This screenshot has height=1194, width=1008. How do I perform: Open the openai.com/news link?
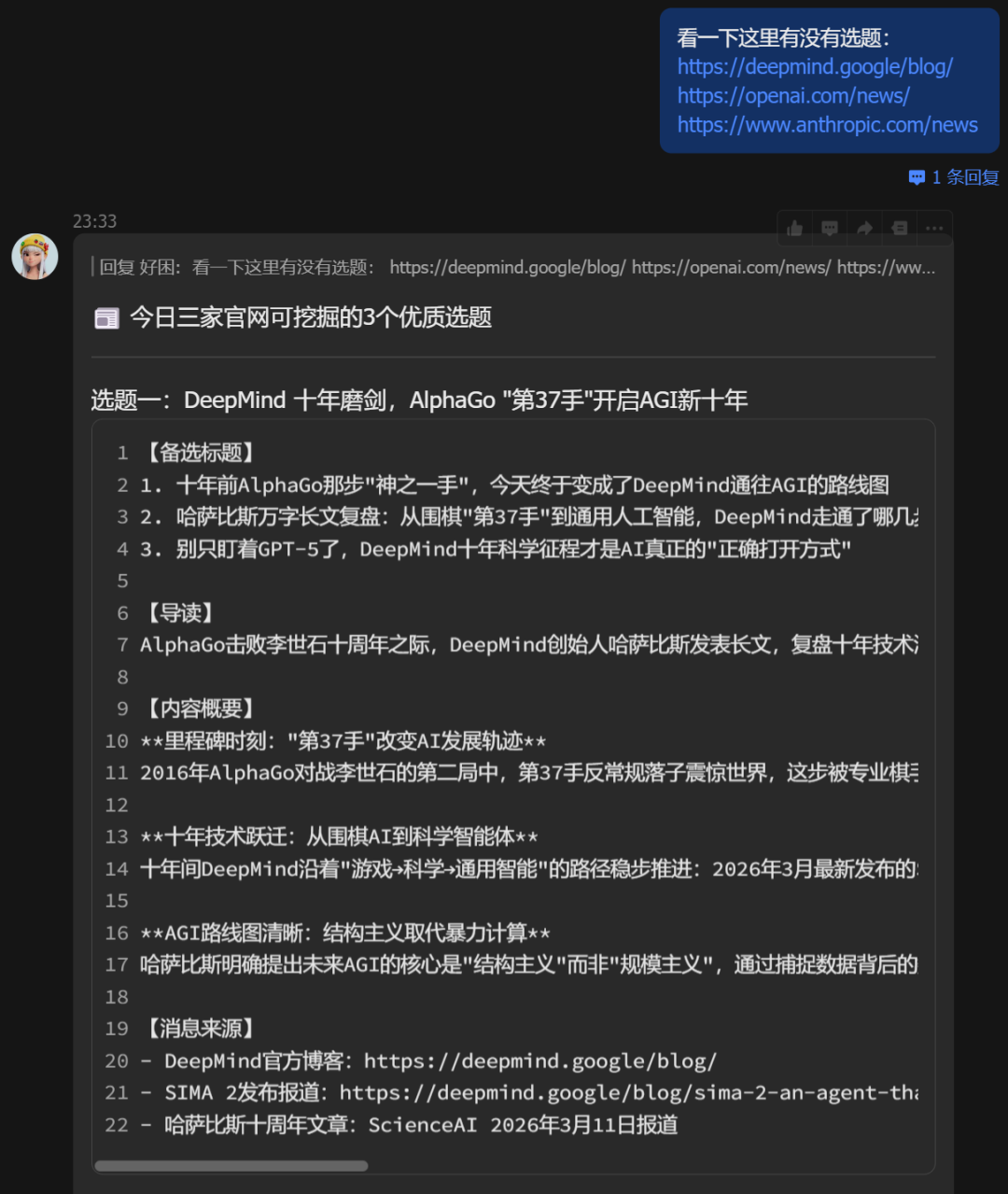793,96
